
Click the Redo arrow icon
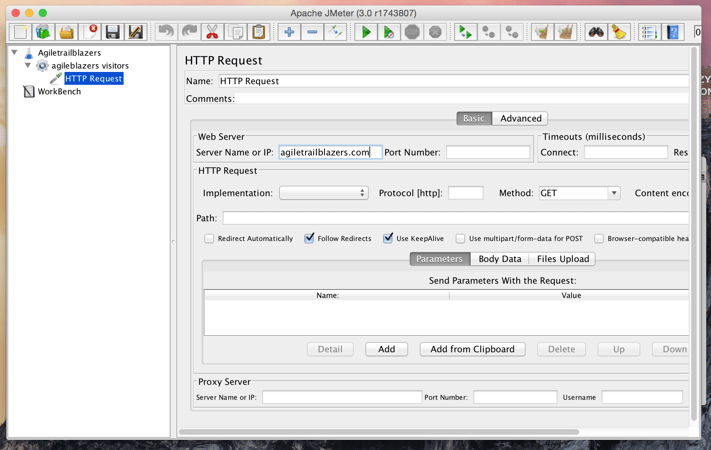coord(189,32)
